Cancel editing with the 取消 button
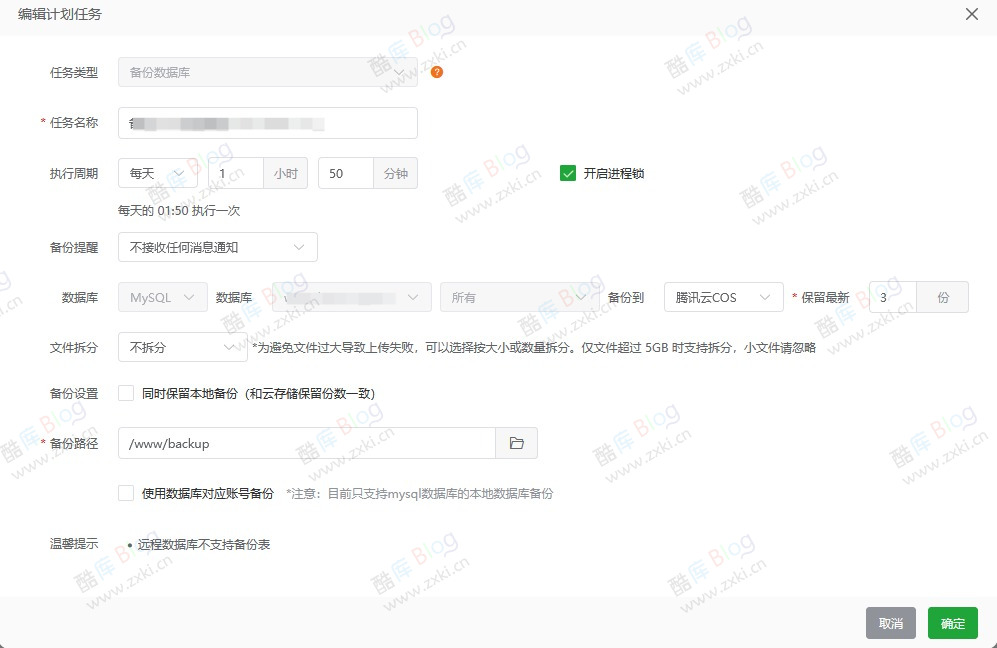The width and height of the screenshot is (997, 648). pyautogui.click(x=889, y=623)
